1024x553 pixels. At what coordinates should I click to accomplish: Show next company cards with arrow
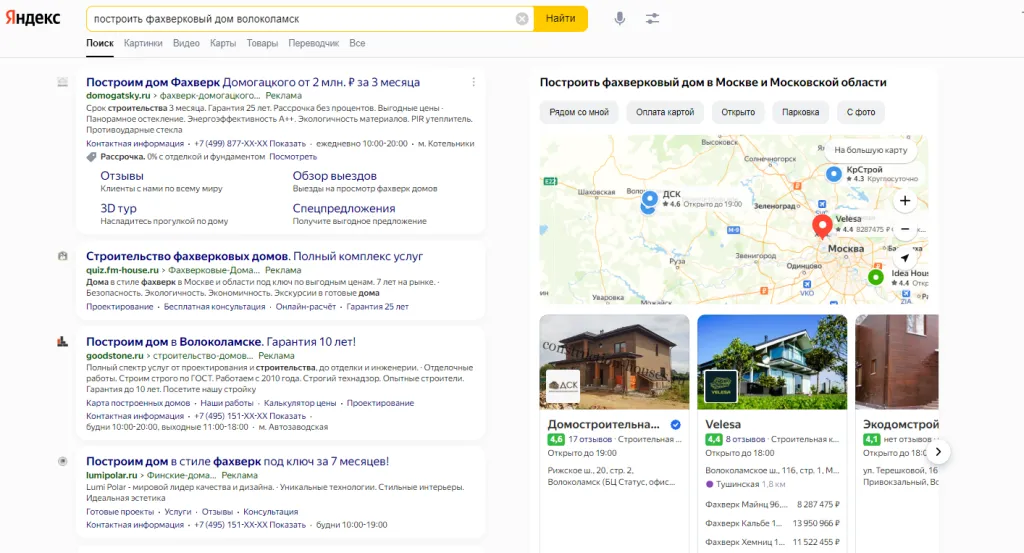[x=938, y=452]
